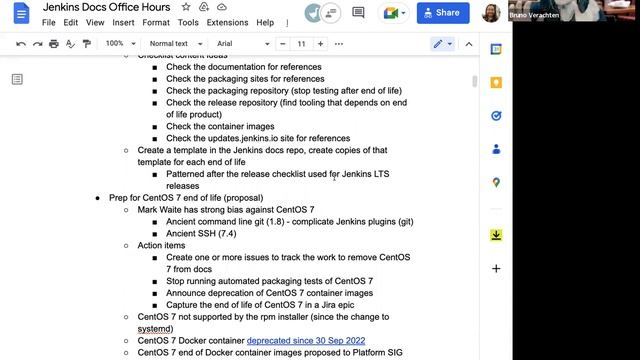Click the underlined word 'systemd'
This screenshot has height=360, width=640.
coord(153,329)
